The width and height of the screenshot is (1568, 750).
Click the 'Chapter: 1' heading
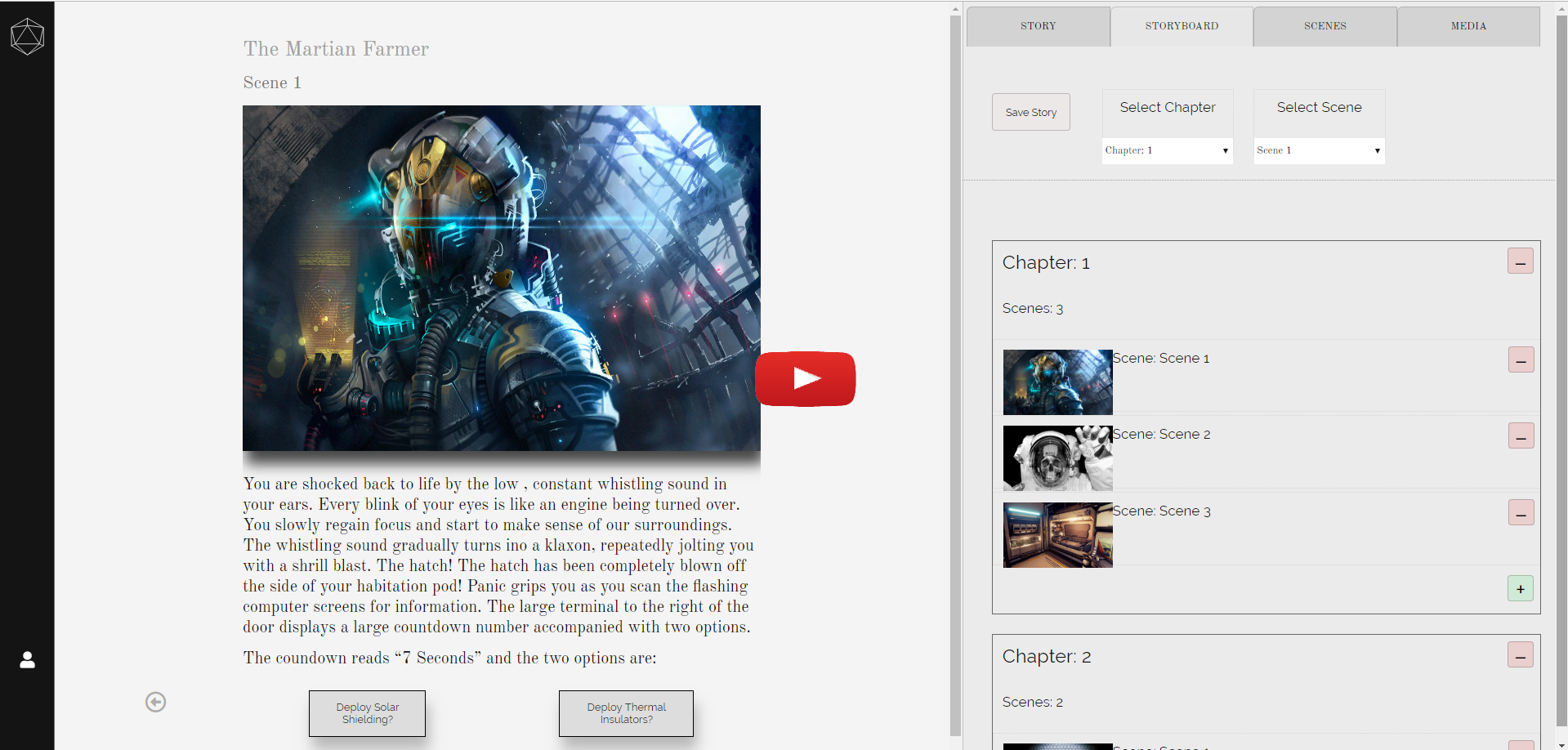click(1046, 263)
